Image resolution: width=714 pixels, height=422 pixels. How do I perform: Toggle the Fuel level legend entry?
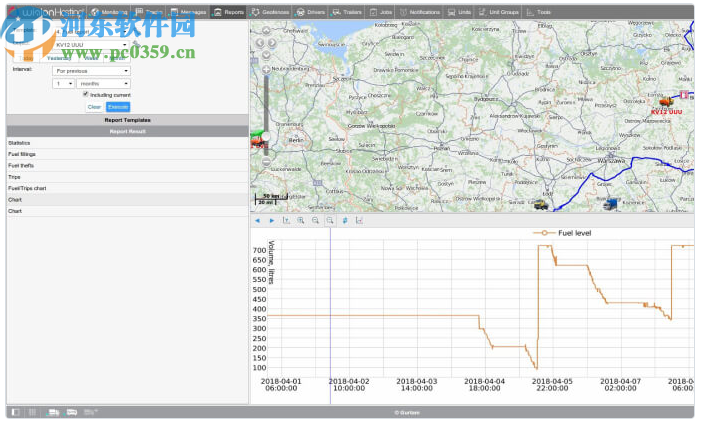(x=562, y=233)
